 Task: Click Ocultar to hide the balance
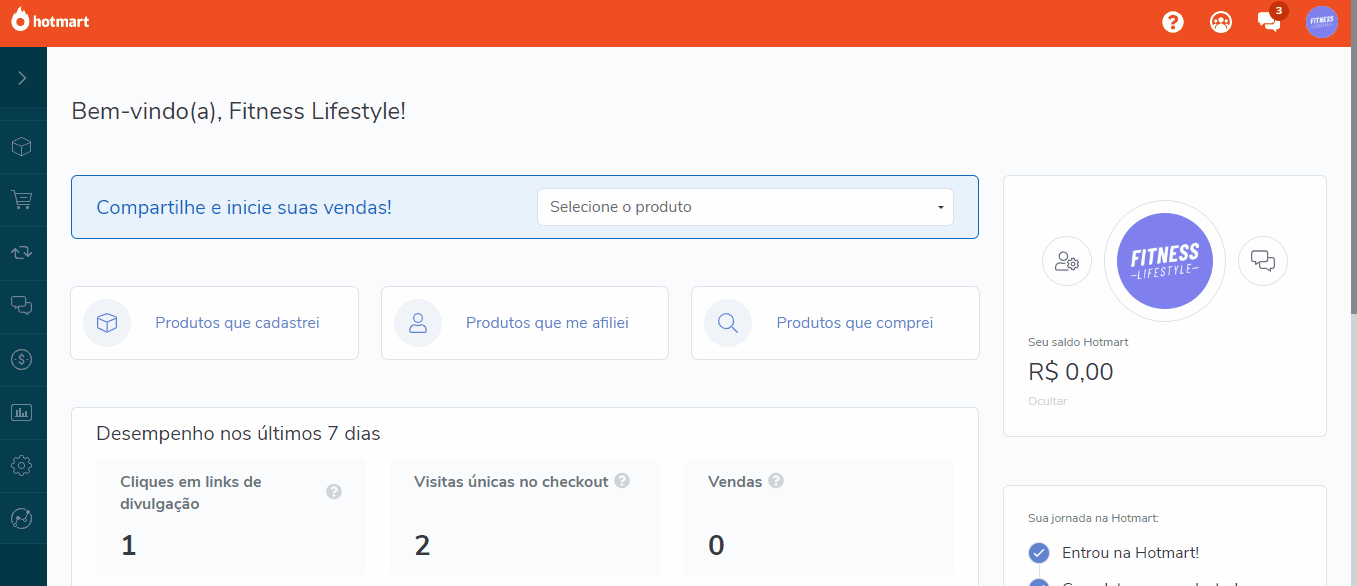coord(1047,401)
